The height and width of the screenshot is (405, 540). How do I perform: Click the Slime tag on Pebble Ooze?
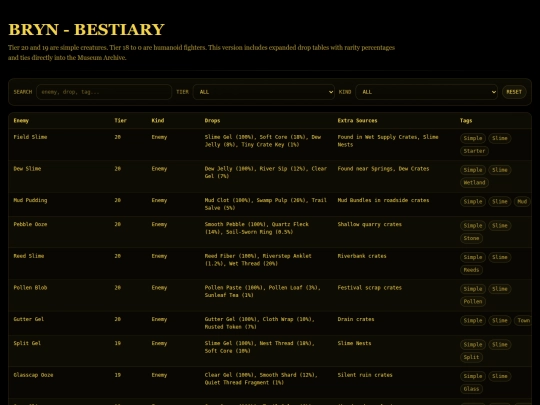500,226
